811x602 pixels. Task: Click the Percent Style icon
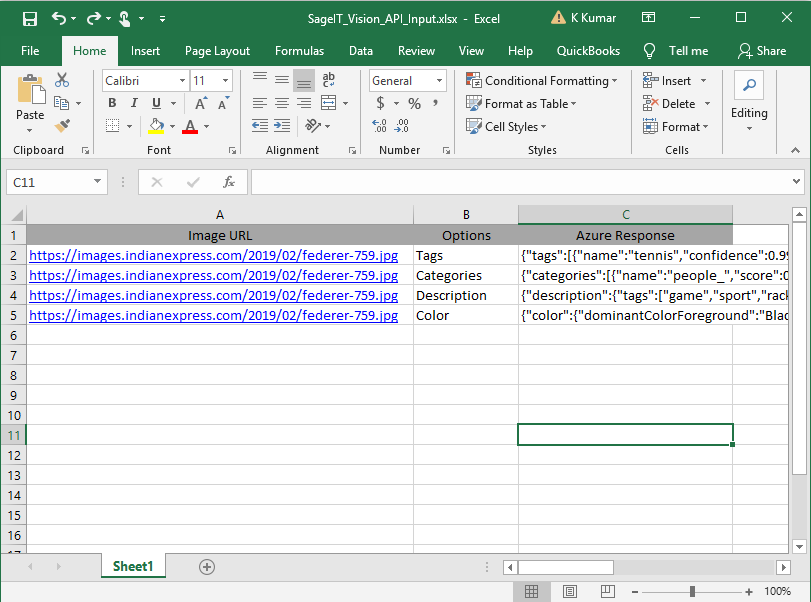click(414, 103)
